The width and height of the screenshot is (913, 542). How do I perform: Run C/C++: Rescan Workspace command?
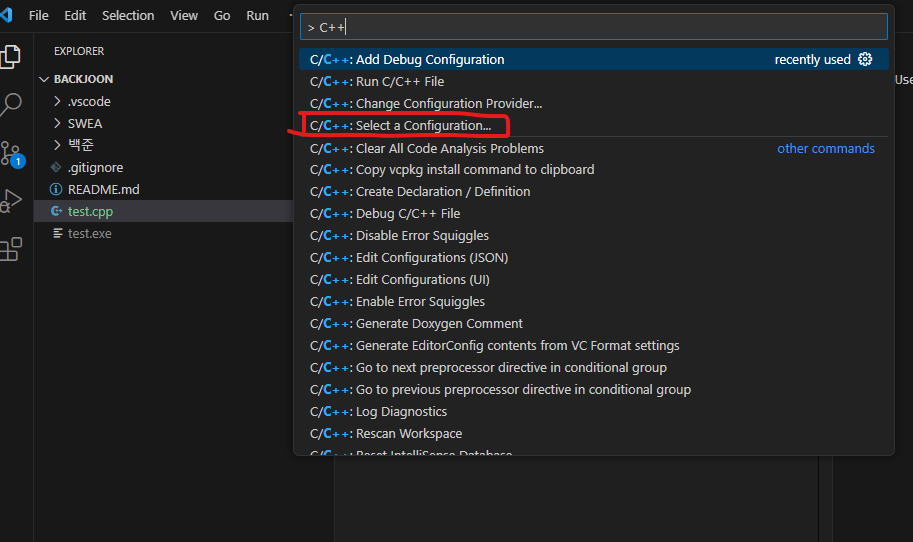coord(594,434)
